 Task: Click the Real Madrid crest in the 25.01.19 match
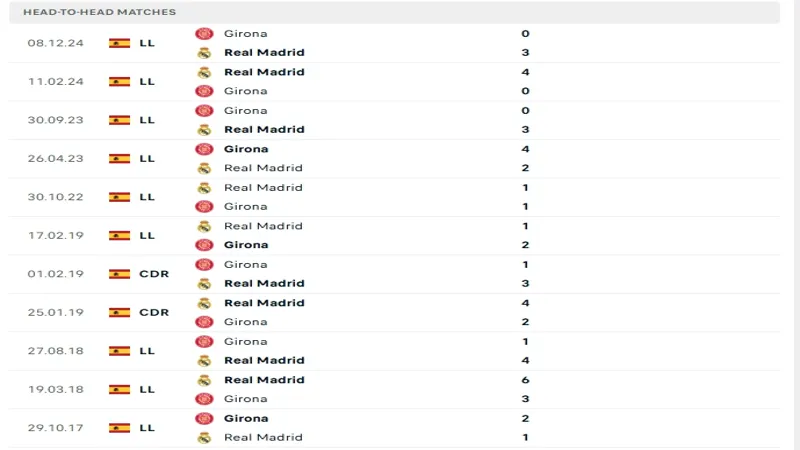tap(204, 303)
